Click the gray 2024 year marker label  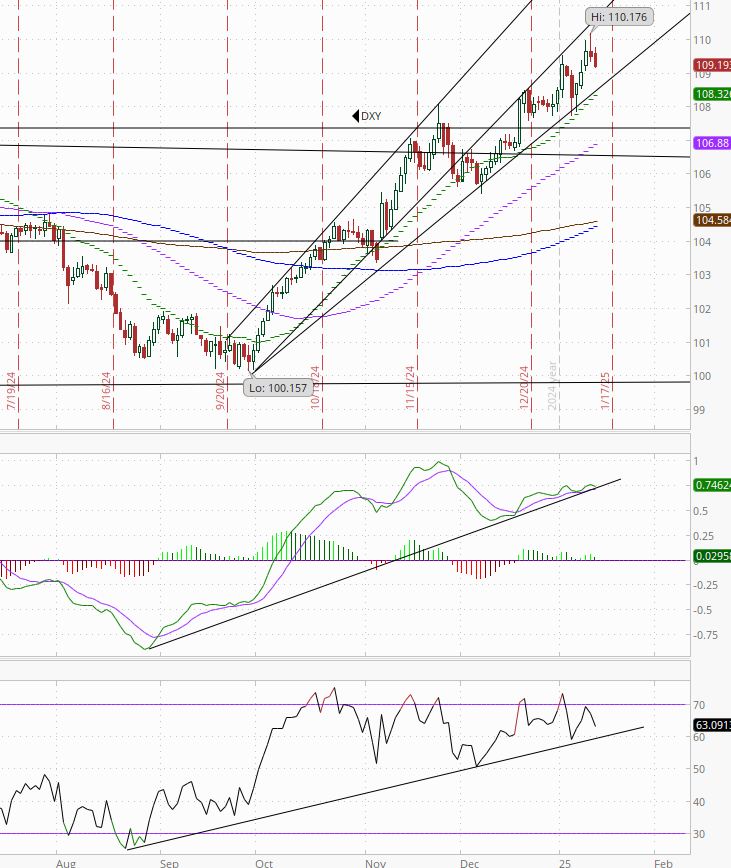click(552, 386)
